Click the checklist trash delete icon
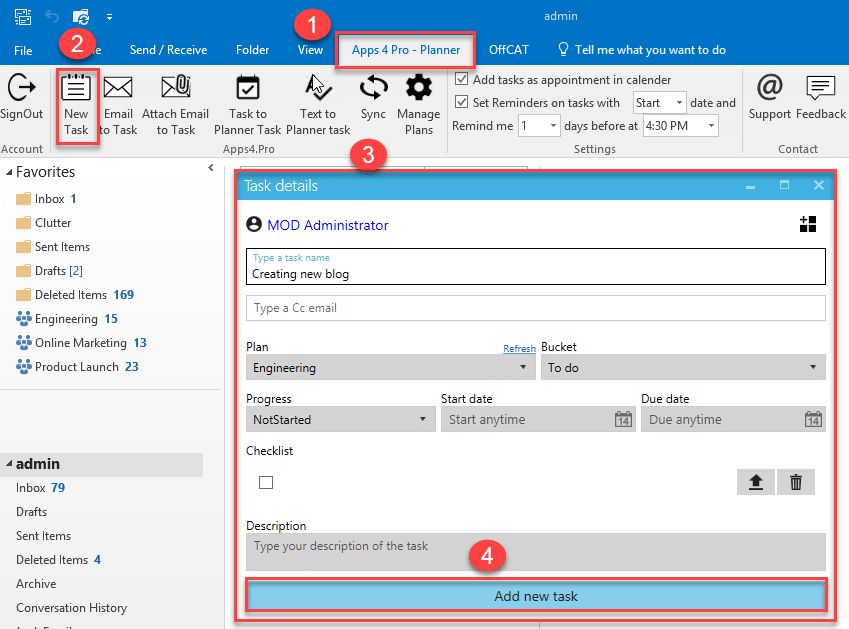The height and width of the screenshot is (629, 849). (795, 482)
